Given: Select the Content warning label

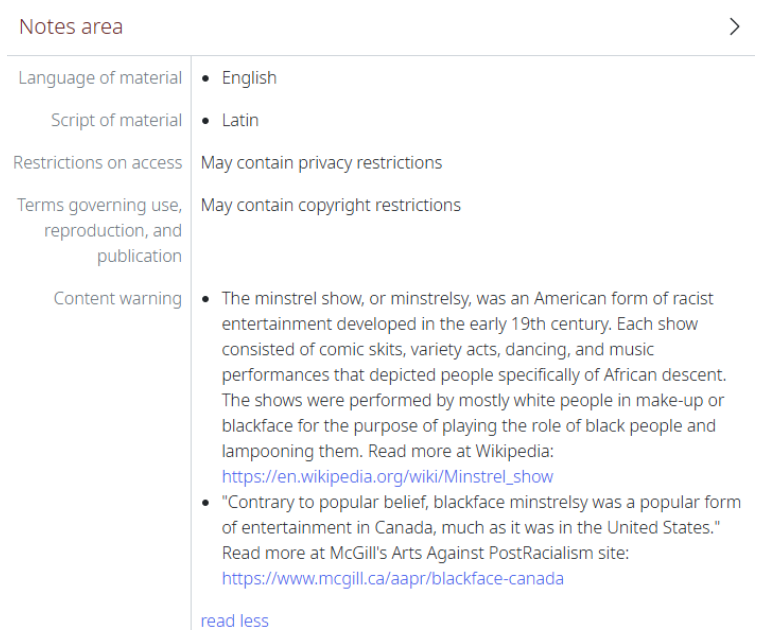Looking at the screenshot, I should (118, 298).
